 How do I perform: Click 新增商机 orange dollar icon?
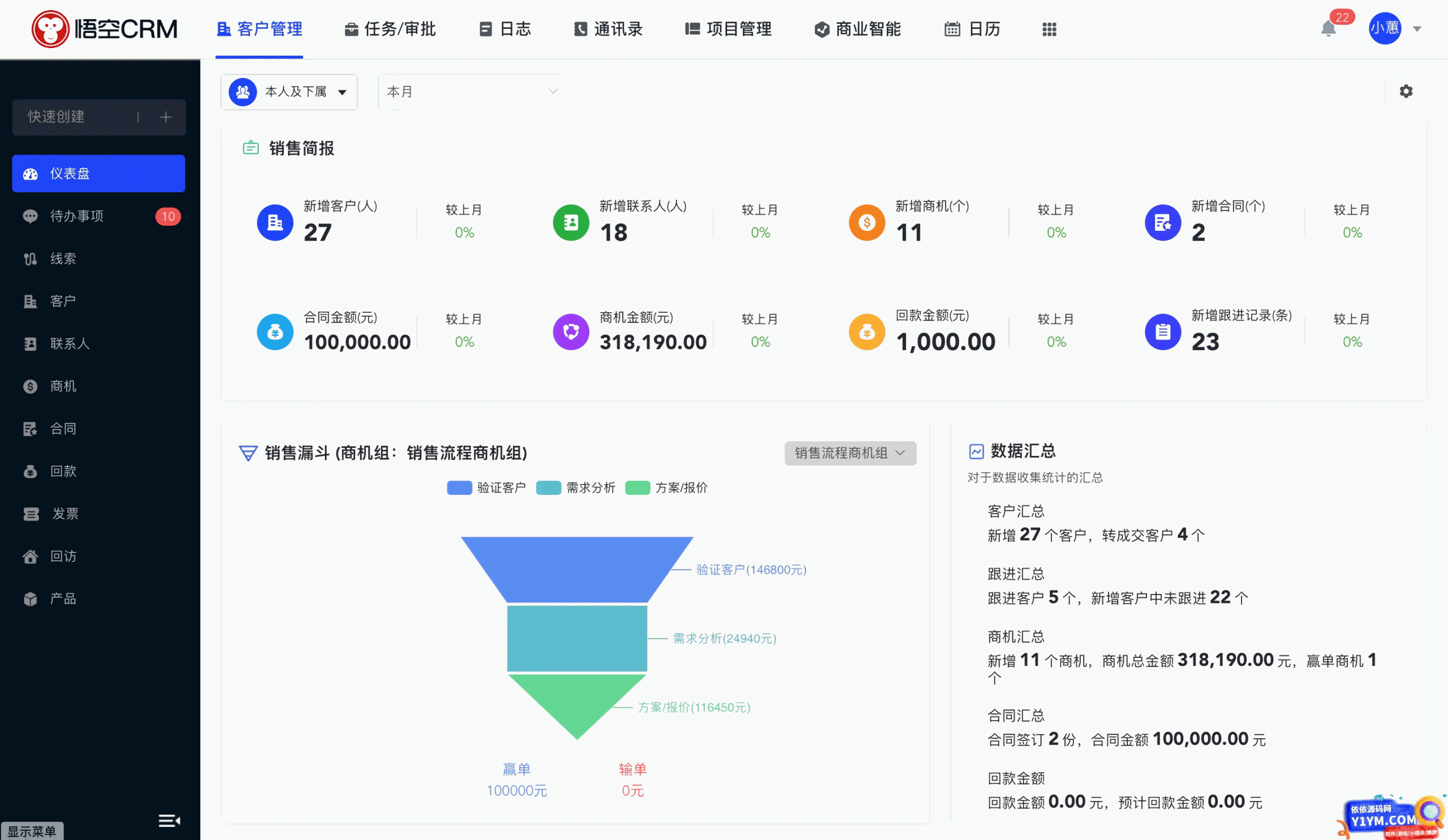click(867, 222)
